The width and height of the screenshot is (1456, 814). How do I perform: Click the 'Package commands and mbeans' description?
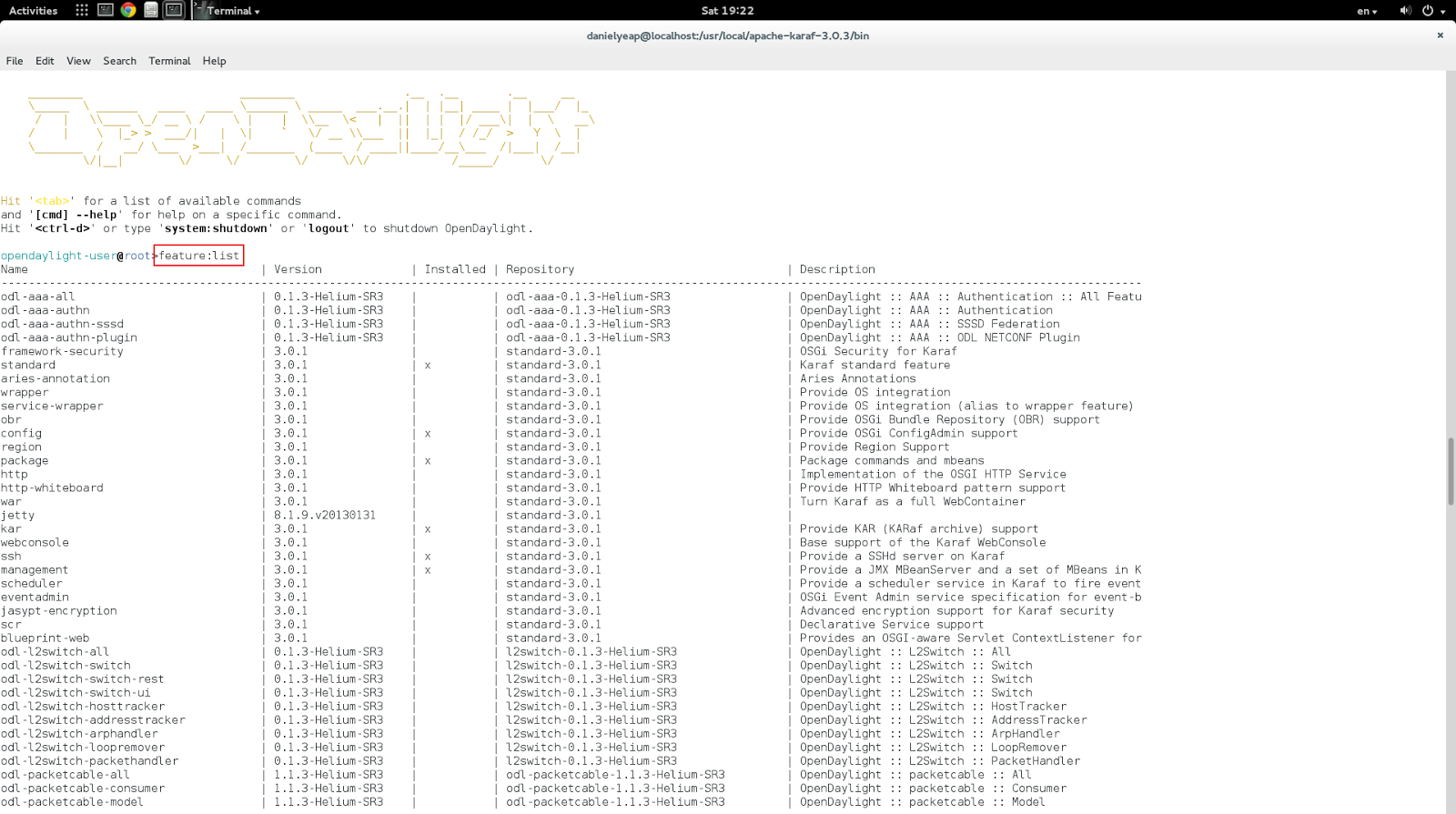click(x=892, y=460)
